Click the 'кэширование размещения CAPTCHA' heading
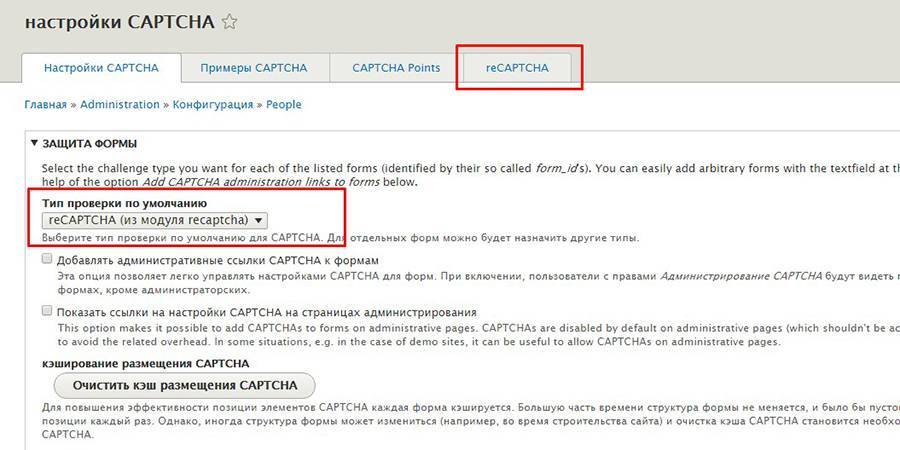Viewport: 900px width, 450px height. pyautogui.click(x=146, y=363)
